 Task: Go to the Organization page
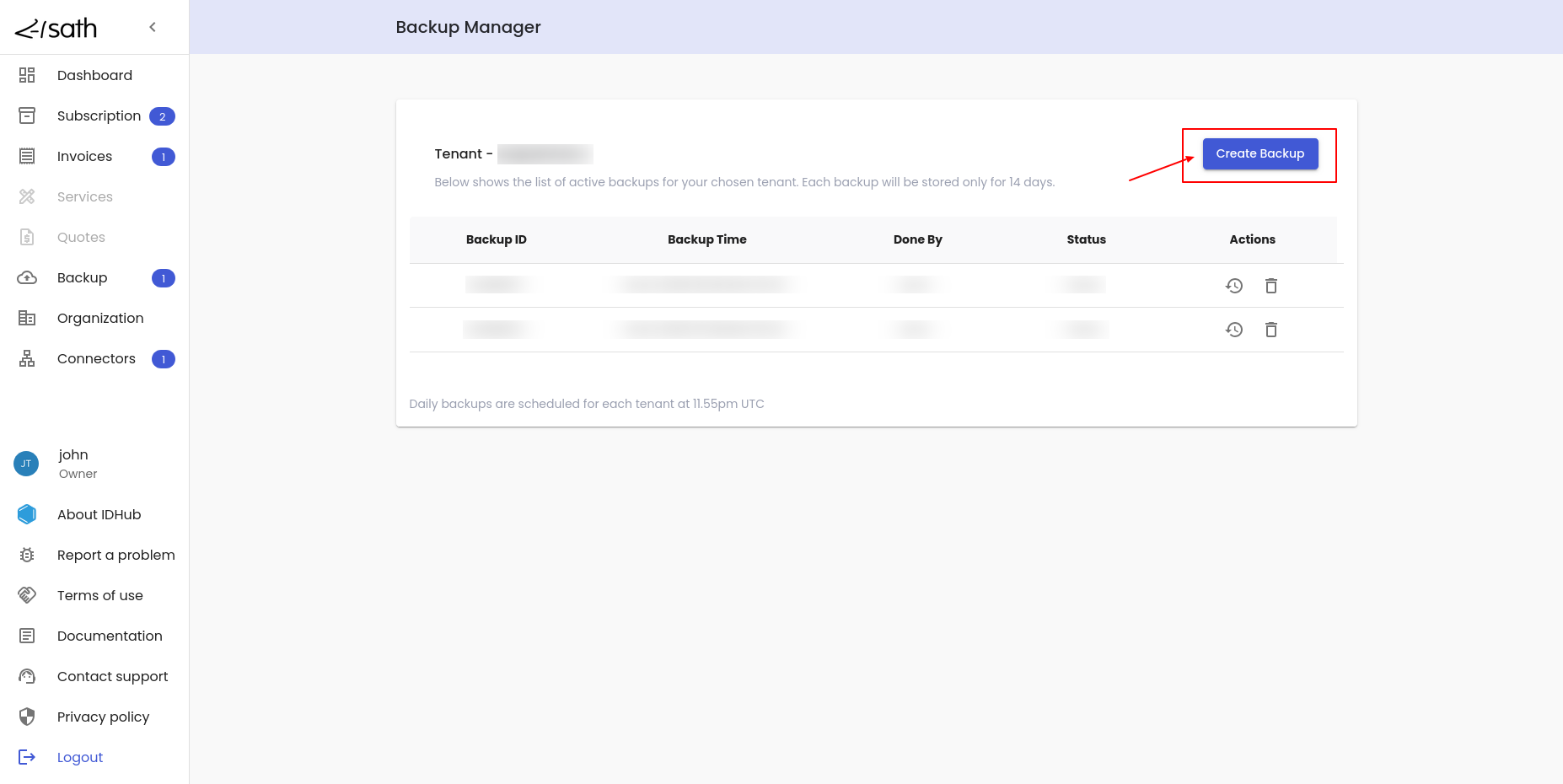pos(100,318)
